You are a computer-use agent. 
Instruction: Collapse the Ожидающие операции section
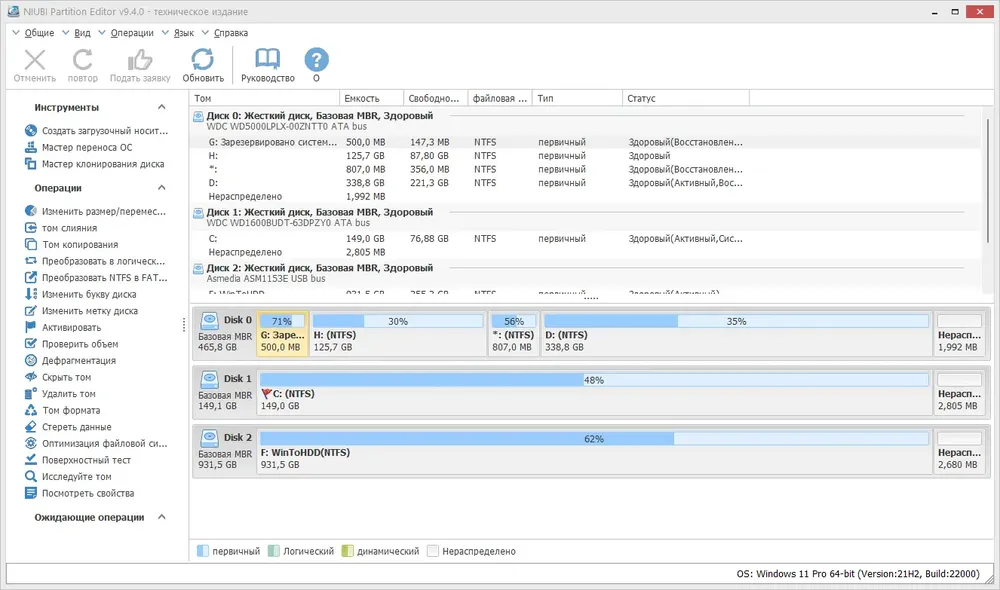coord(162,517)
